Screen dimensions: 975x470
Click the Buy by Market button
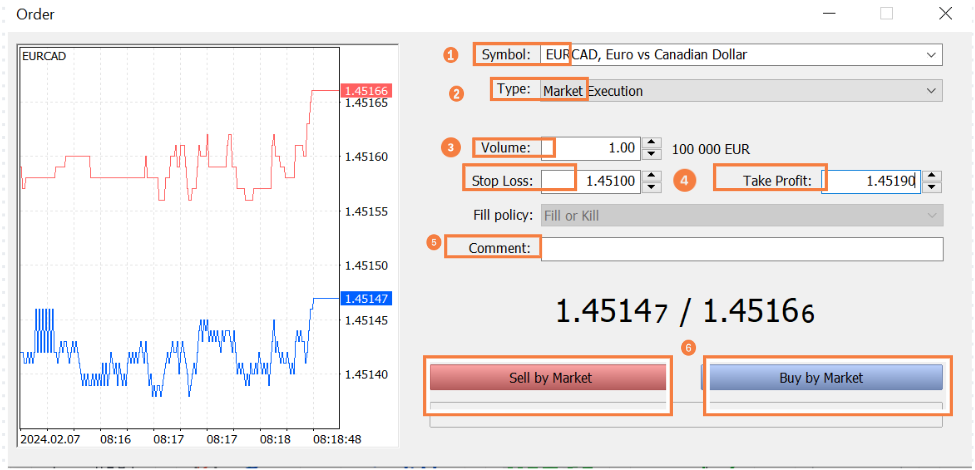point(821,378)
